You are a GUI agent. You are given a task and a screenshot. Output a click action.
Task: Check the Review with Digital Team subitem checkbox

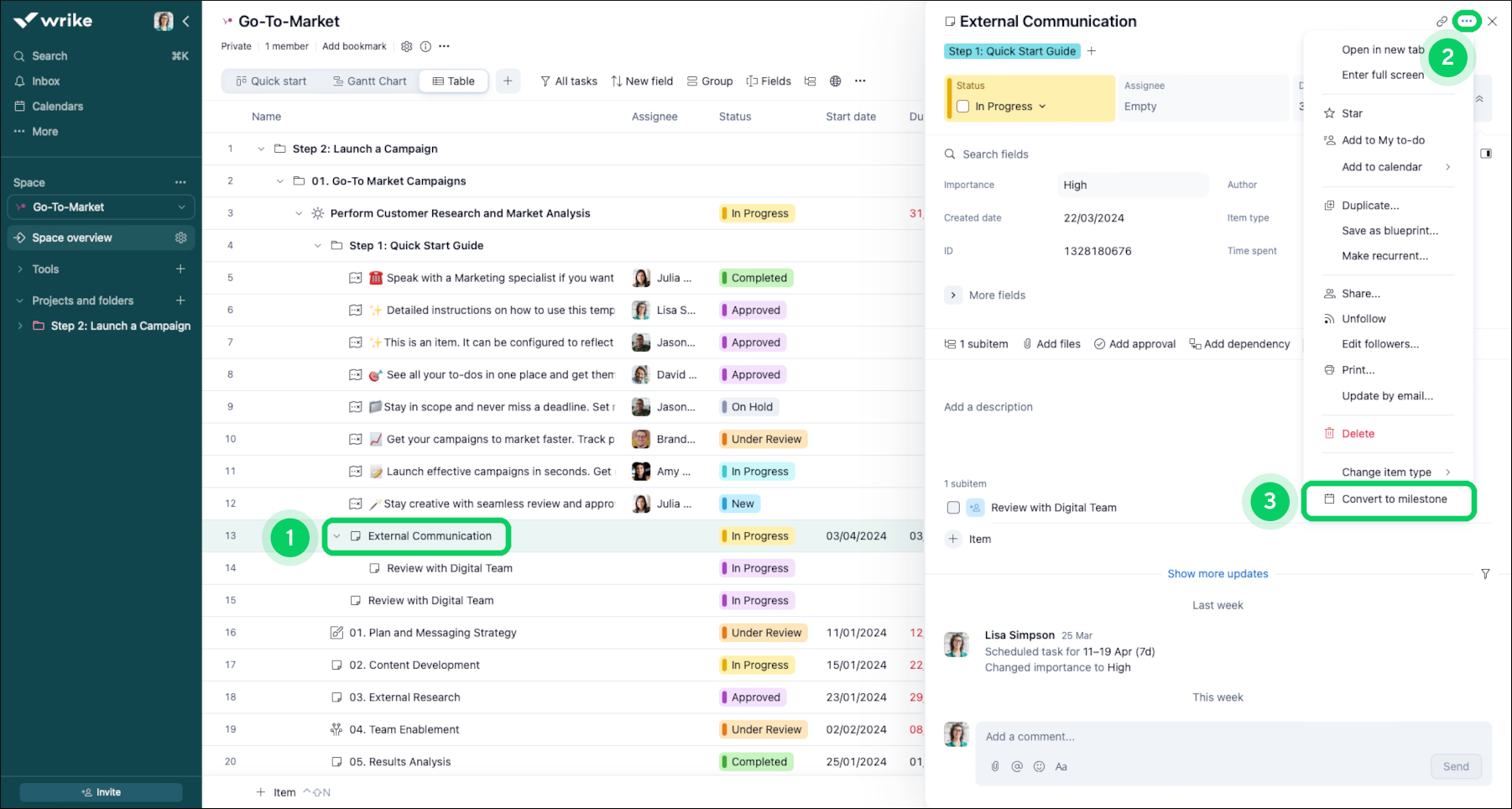[x=953, y=508]
